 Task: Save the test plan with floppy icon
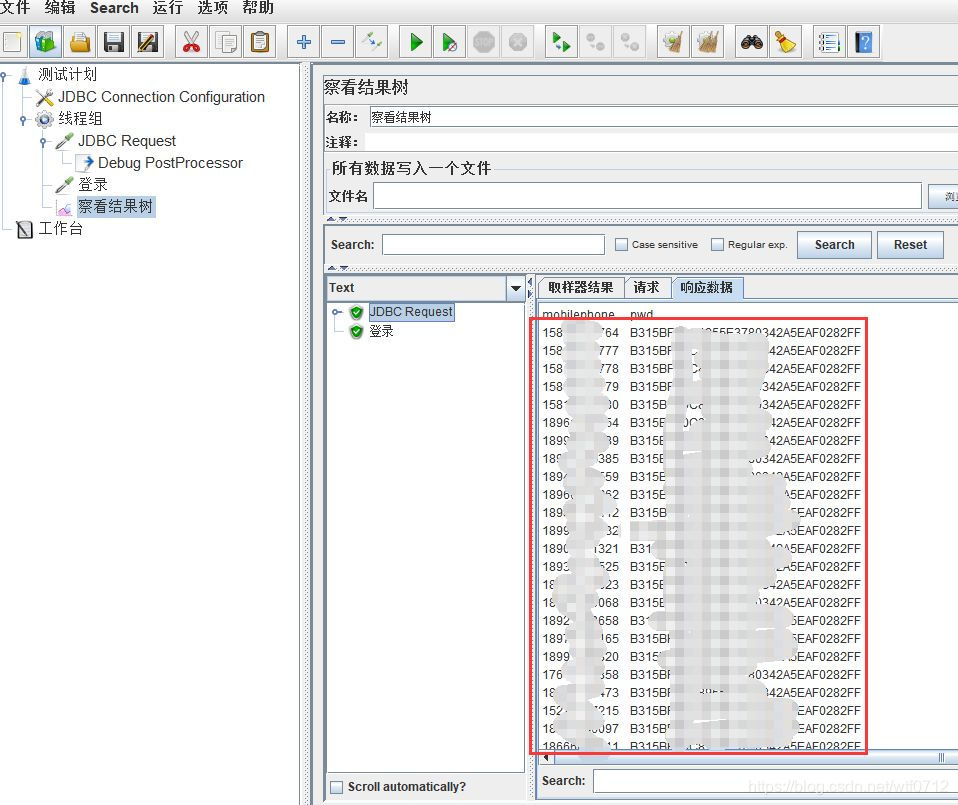[x=114, y=42]
